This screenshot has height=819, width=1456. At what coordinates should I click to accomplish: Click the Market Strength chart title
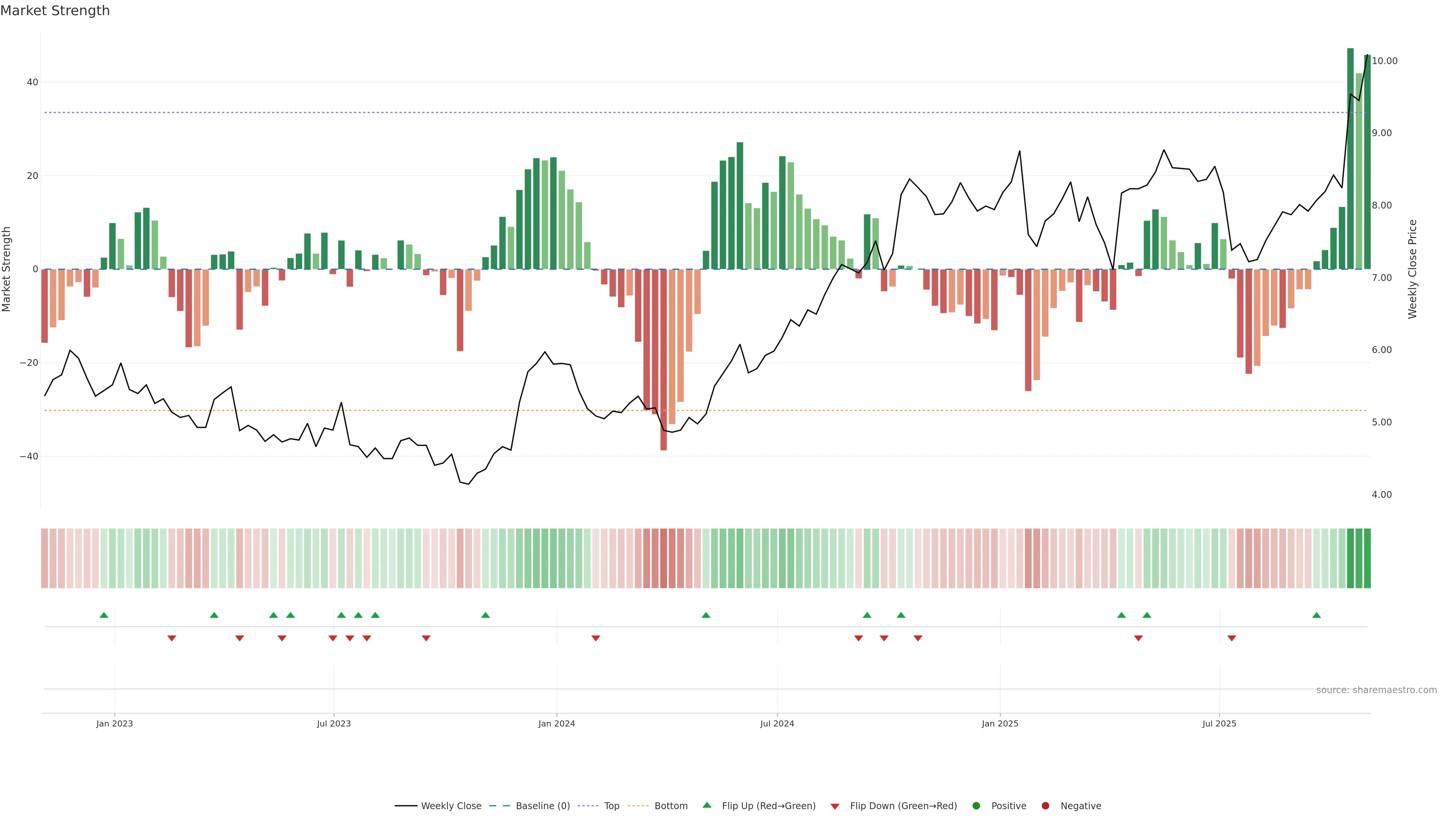pos(55,11)
